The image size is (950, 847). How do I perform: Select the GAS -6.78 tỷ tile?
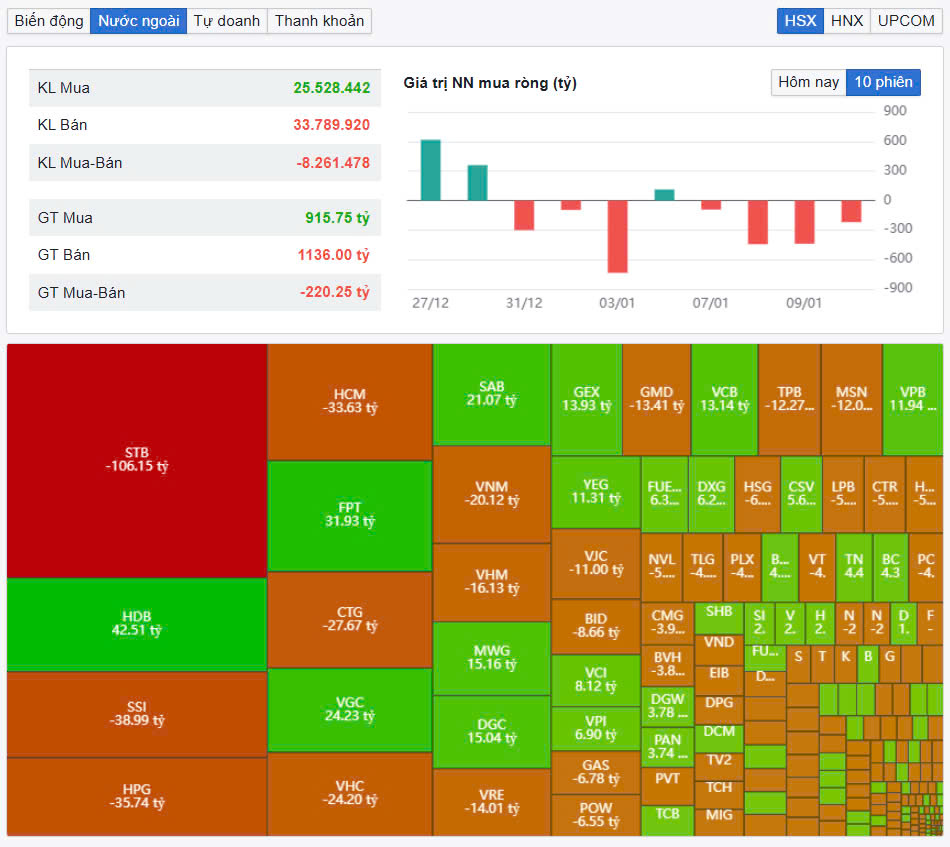point(596,773)
